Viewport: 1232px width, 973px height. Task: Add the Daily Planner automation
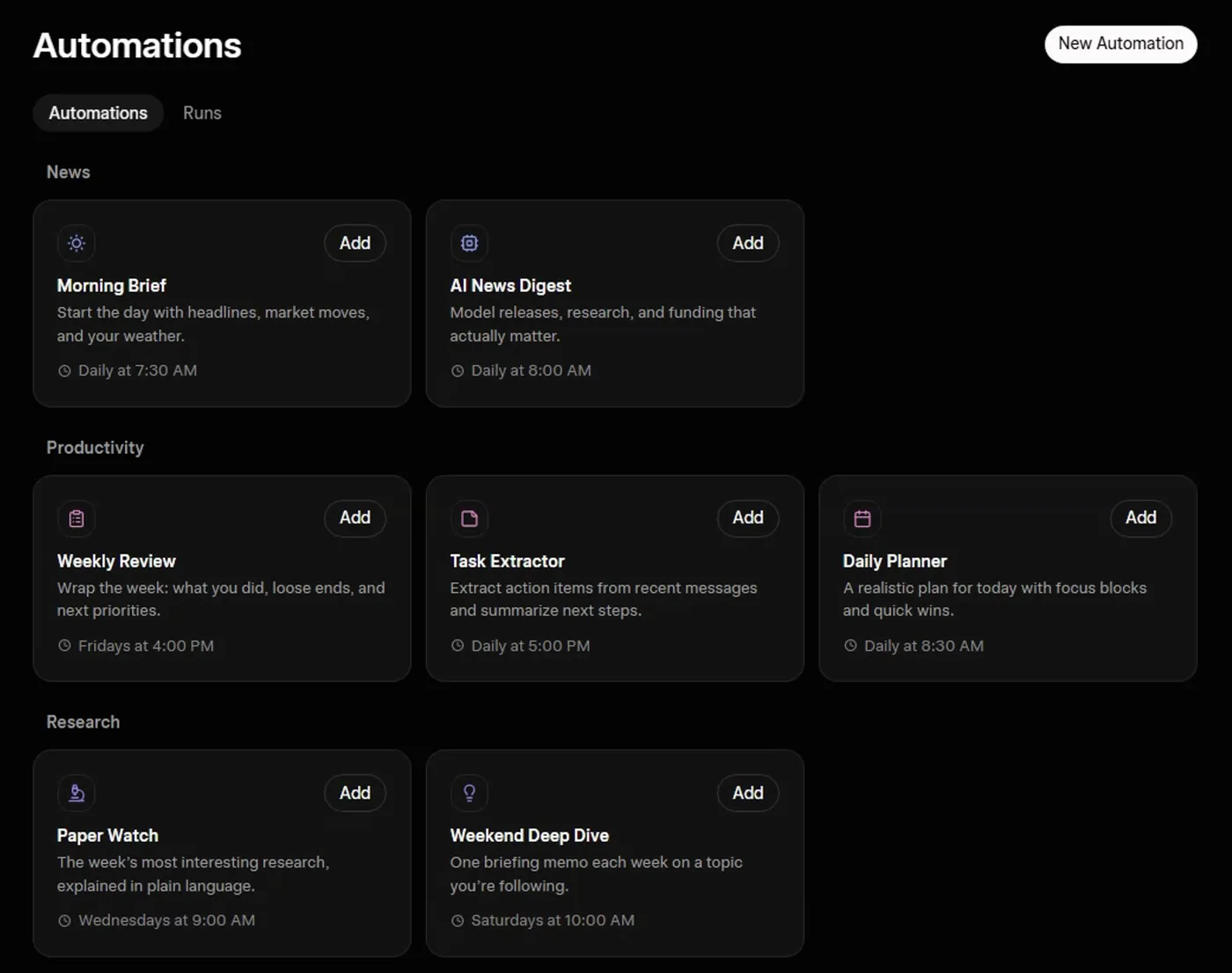[x=1140, y=518]
